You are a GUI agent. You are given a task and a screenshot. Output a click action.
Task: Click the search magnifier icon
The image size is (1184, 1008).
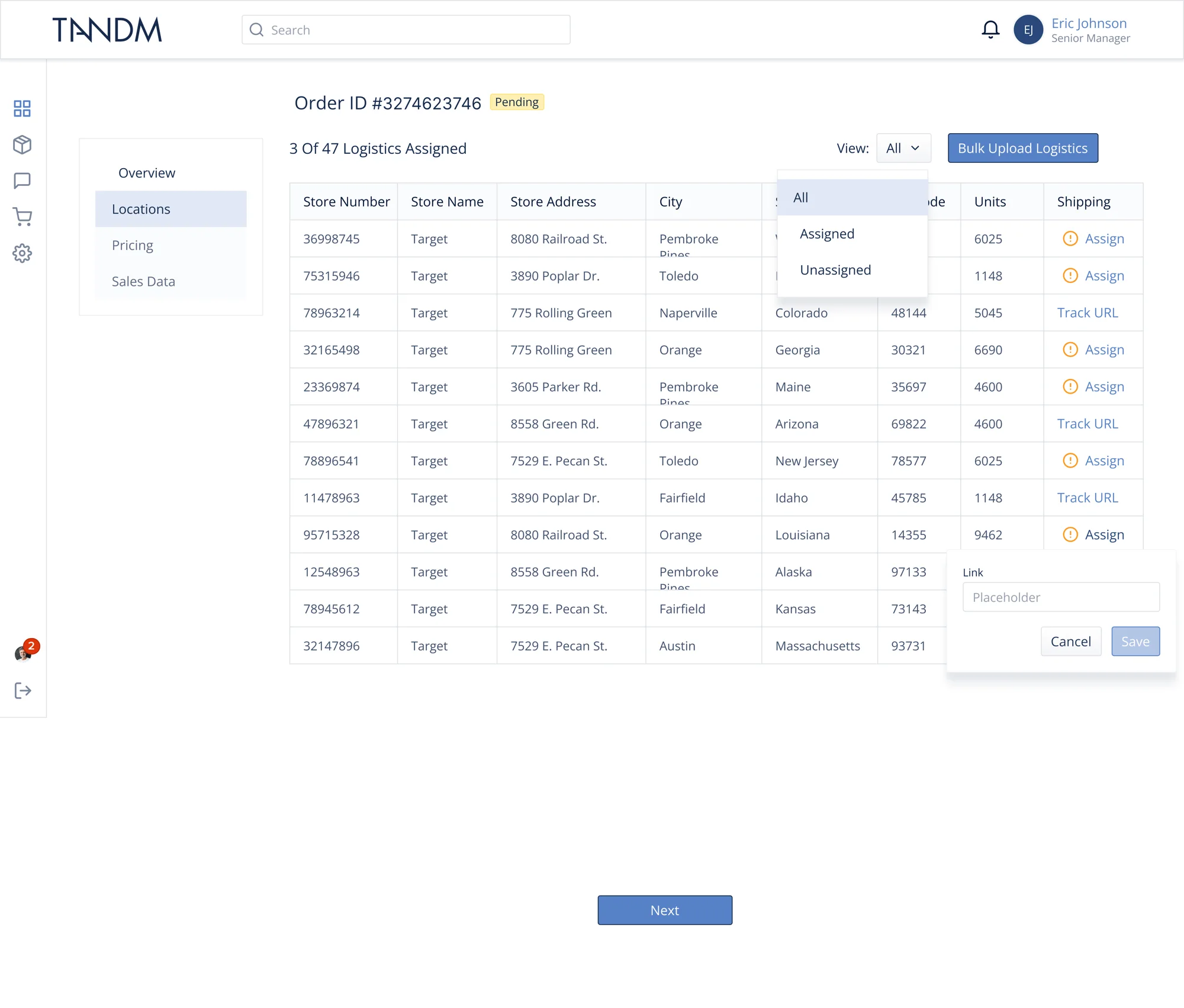pyautogui.click(x=256, y=30)
